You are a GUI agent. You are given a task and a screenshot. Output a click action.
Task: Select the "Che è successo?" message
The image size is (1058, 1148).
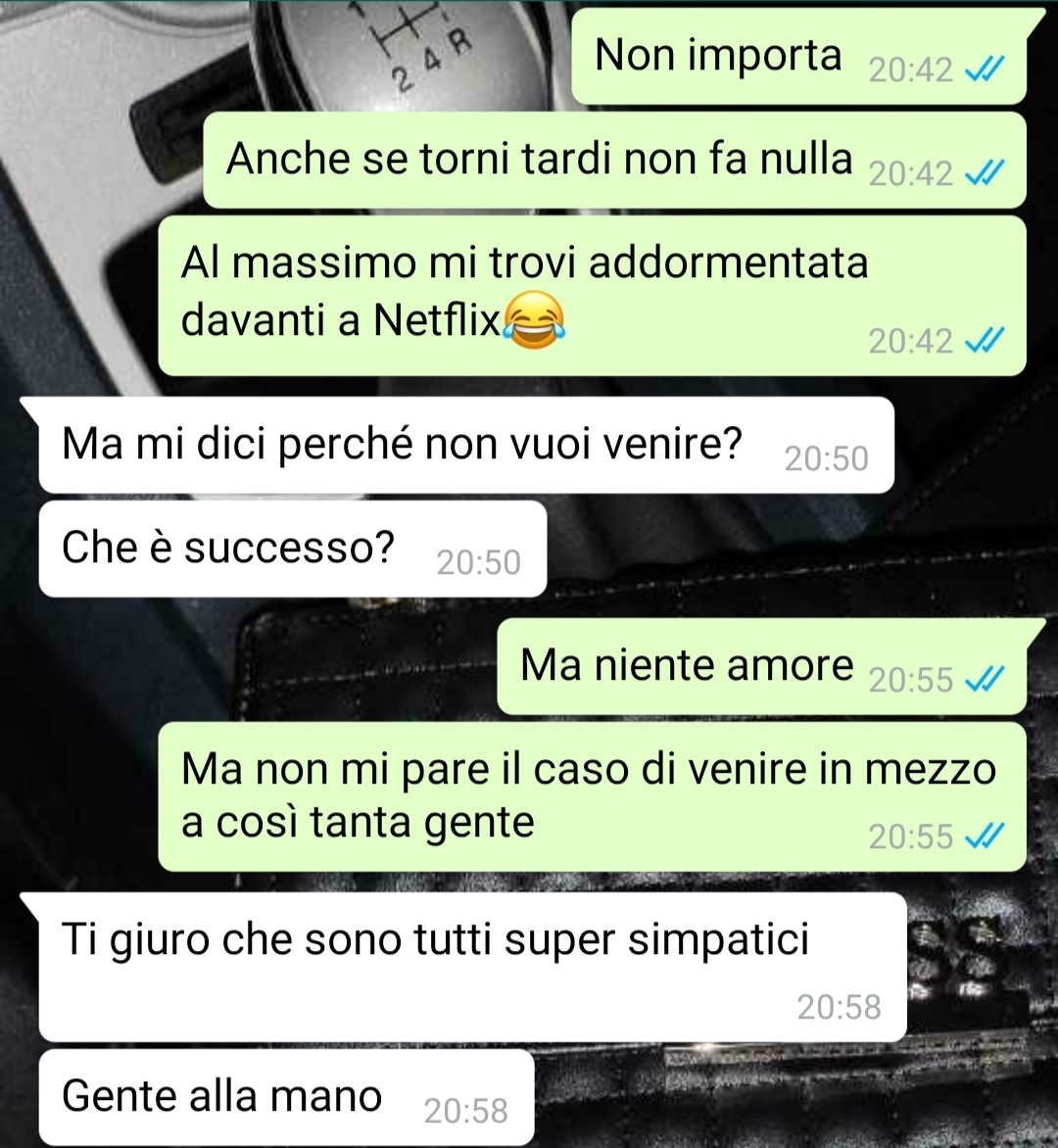point(293,549)
